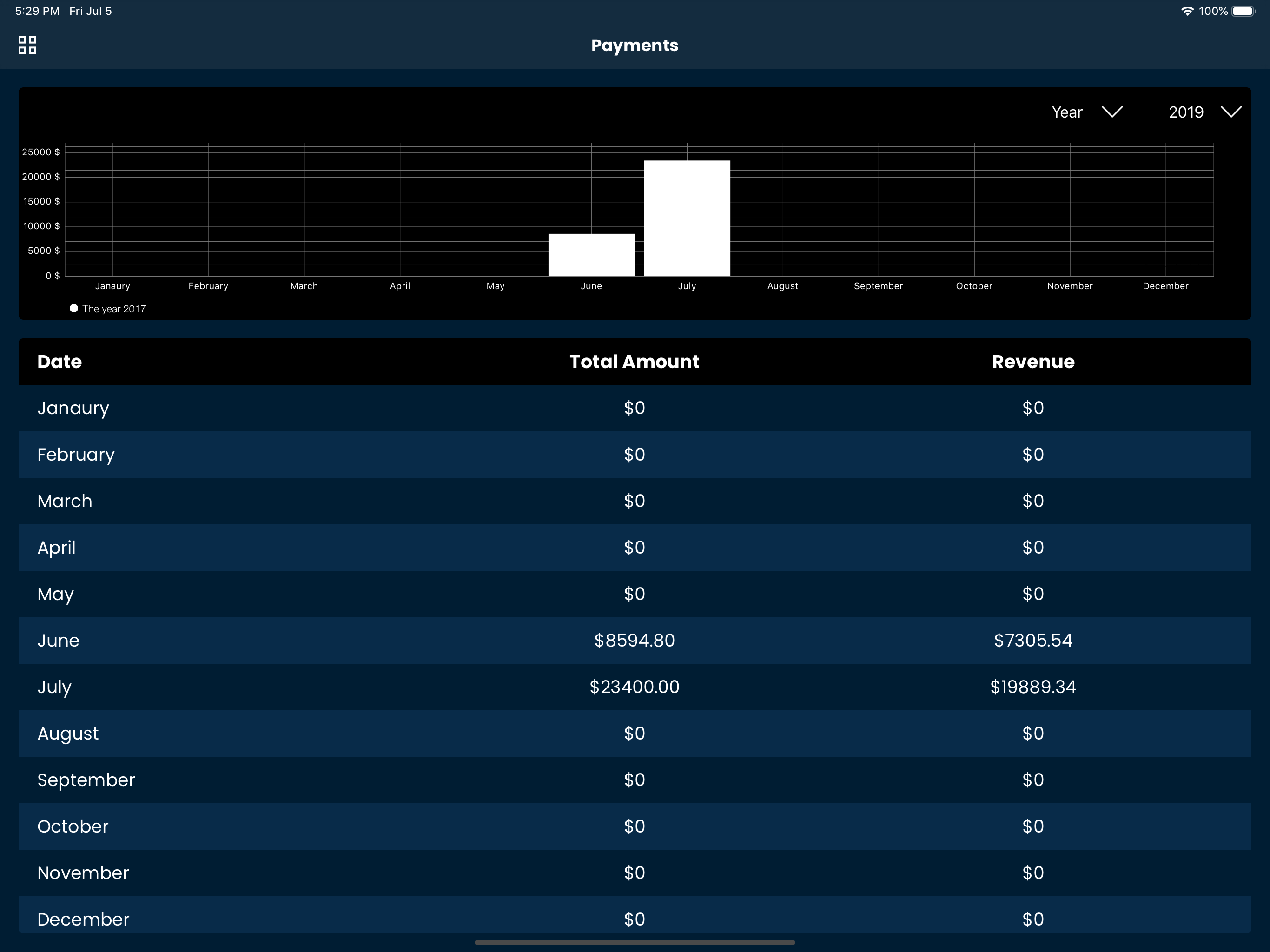Image resolution: width=1270 pixels, height=952 pixels.
Task: Click the Total Amount column header
Action: 634,362
